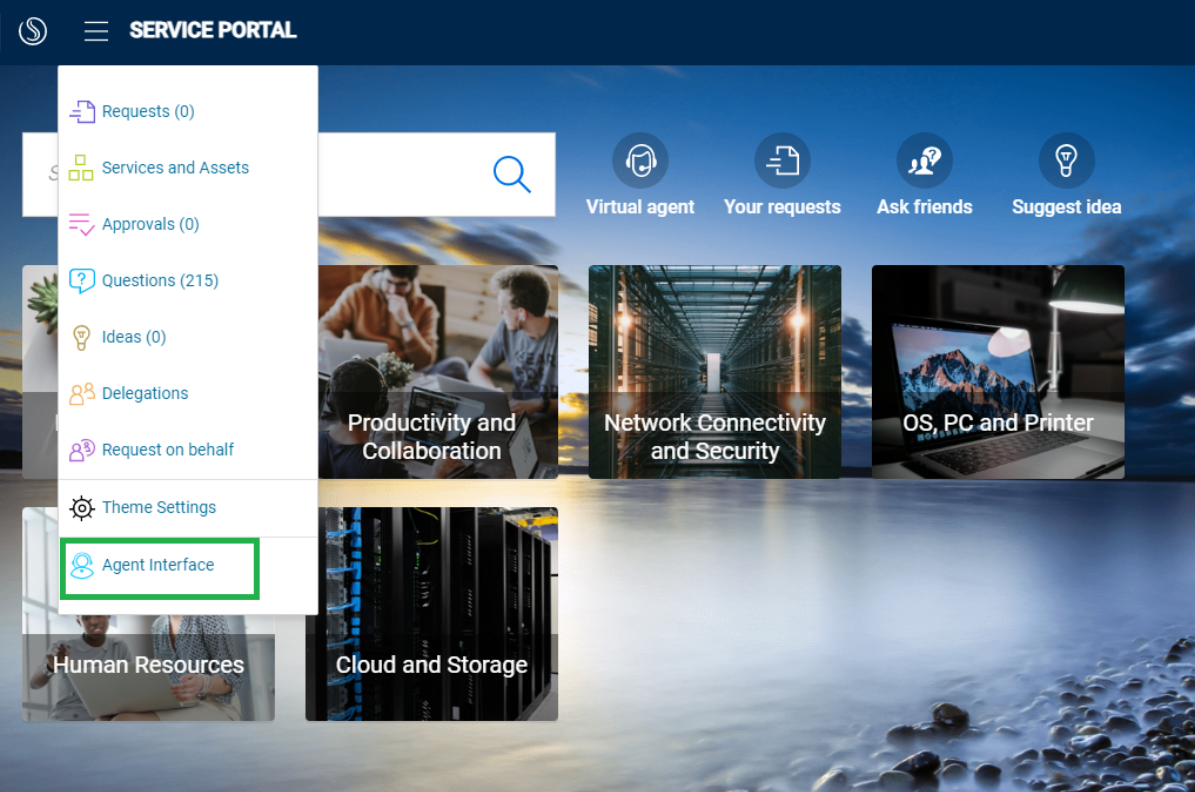Viewport: 1195px width, 792px height.
Task: Click the search magnifier icon
Action: (x=512, y=174)
